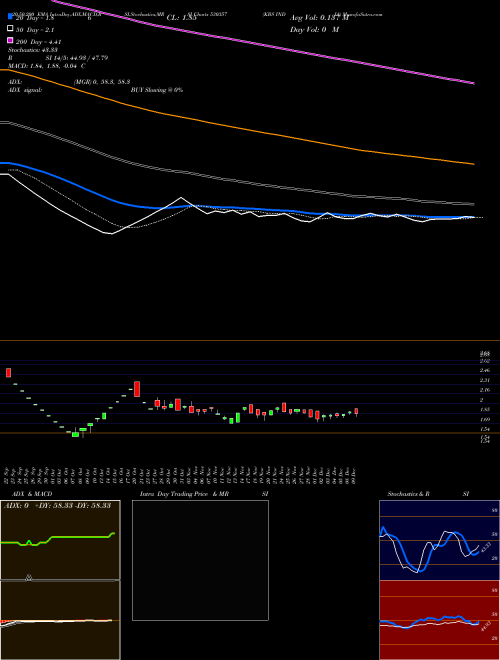Click the trough of the white price line
Image resolution: width=500 pixels, height=660 pixels.
111,234
